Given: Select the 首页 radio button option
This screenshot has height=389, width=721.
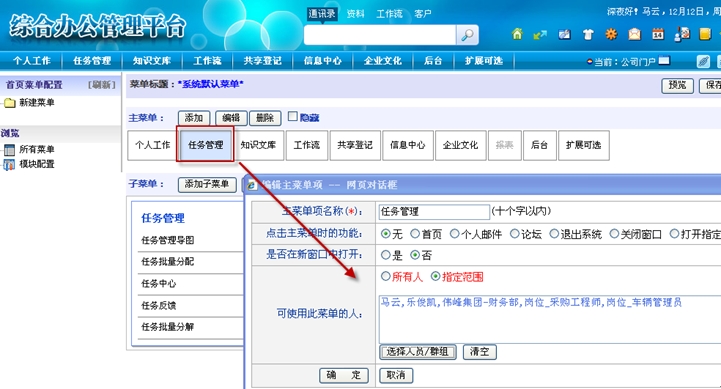Looking at the screenshot, I should [x=415, y=234].
